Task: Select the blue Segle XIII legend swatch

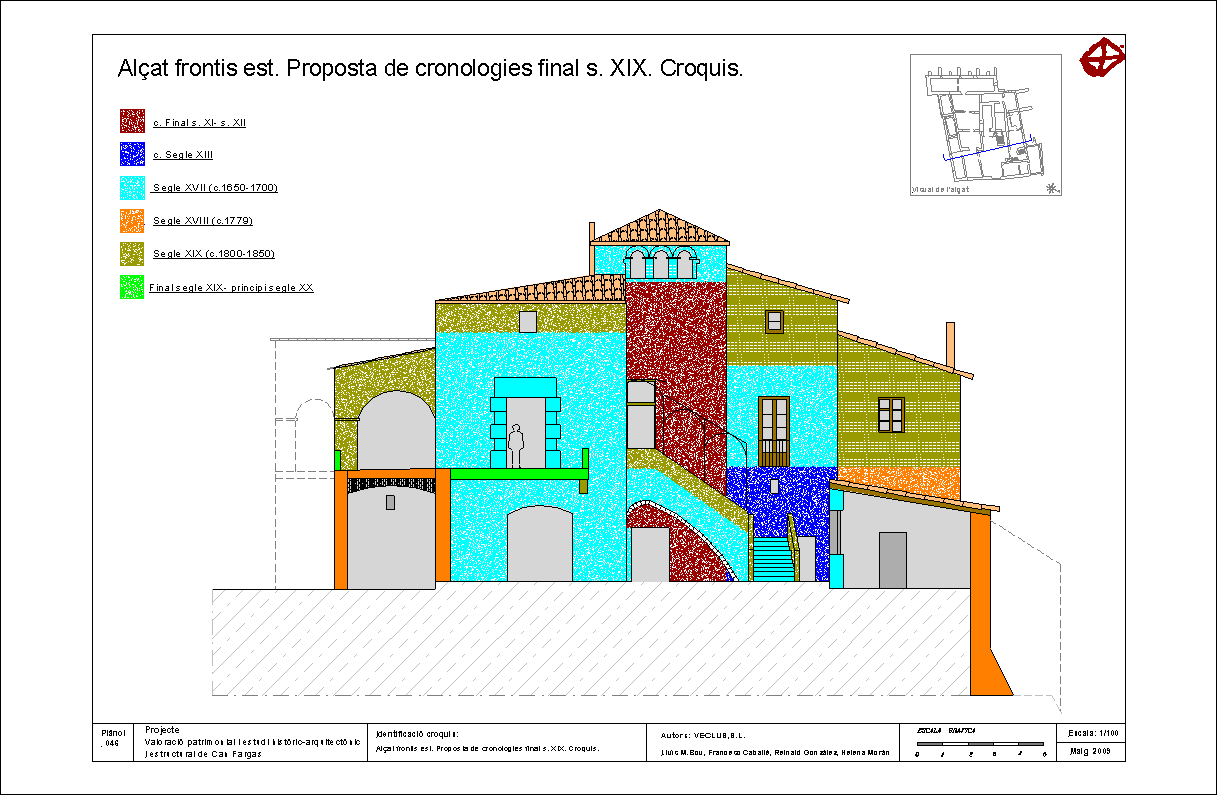Action: 133,155
